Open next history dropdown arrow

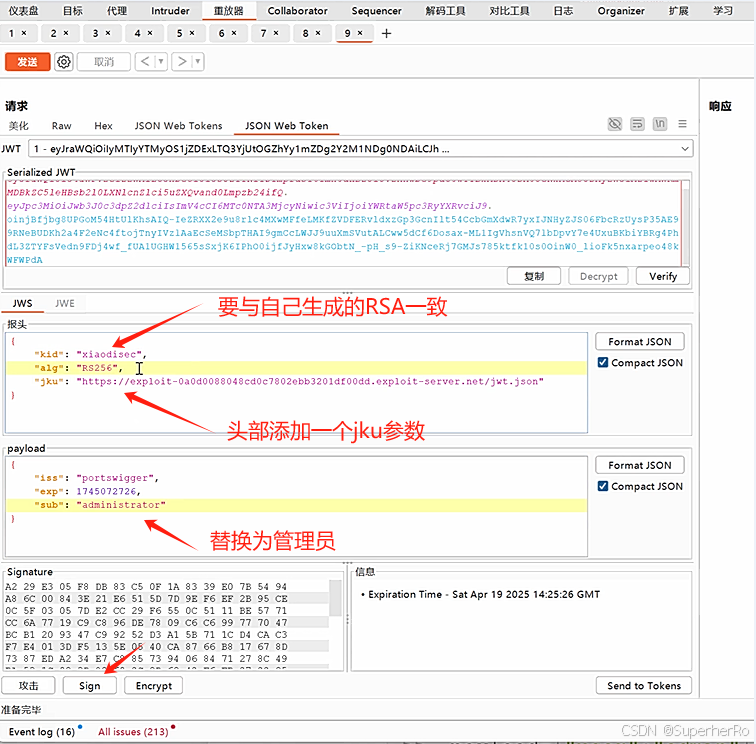[198, 62]
